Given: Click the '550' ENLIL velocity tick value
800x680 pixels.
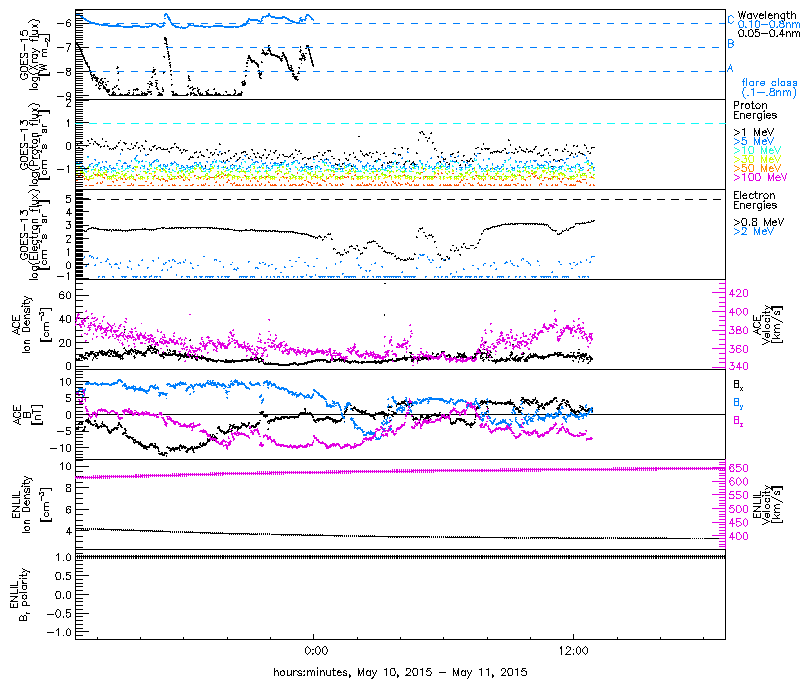Looking at the screenshot, I should 739,495.
